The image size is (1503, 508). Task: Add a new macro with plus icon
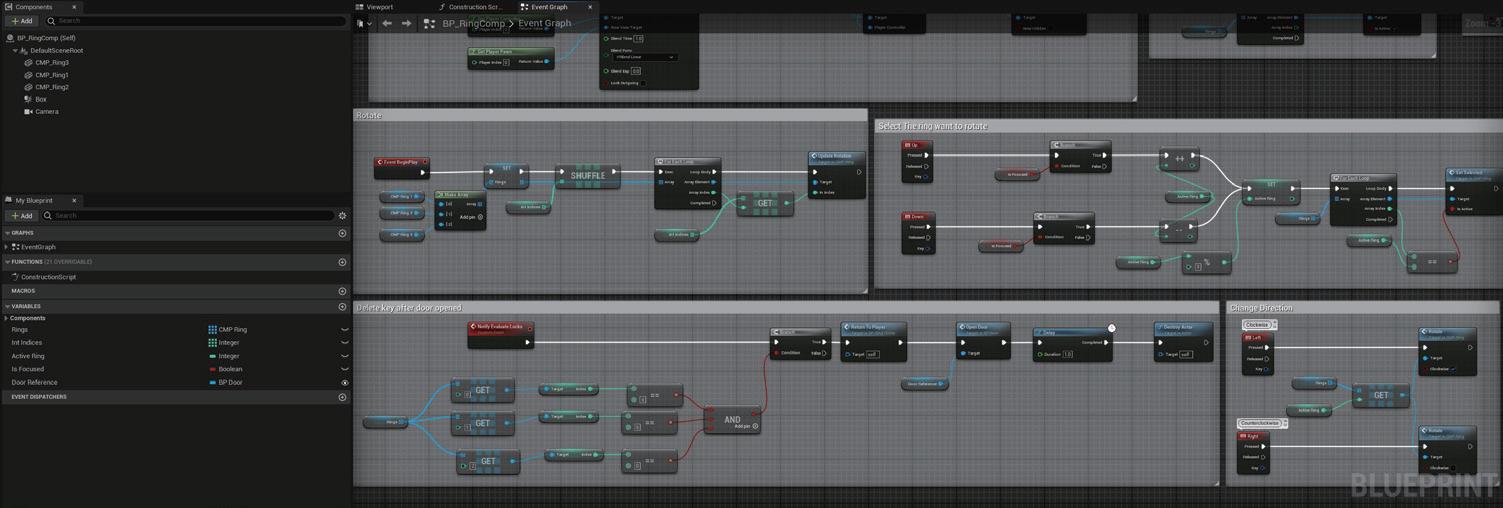pyautogui.click(x=342, y=291)
